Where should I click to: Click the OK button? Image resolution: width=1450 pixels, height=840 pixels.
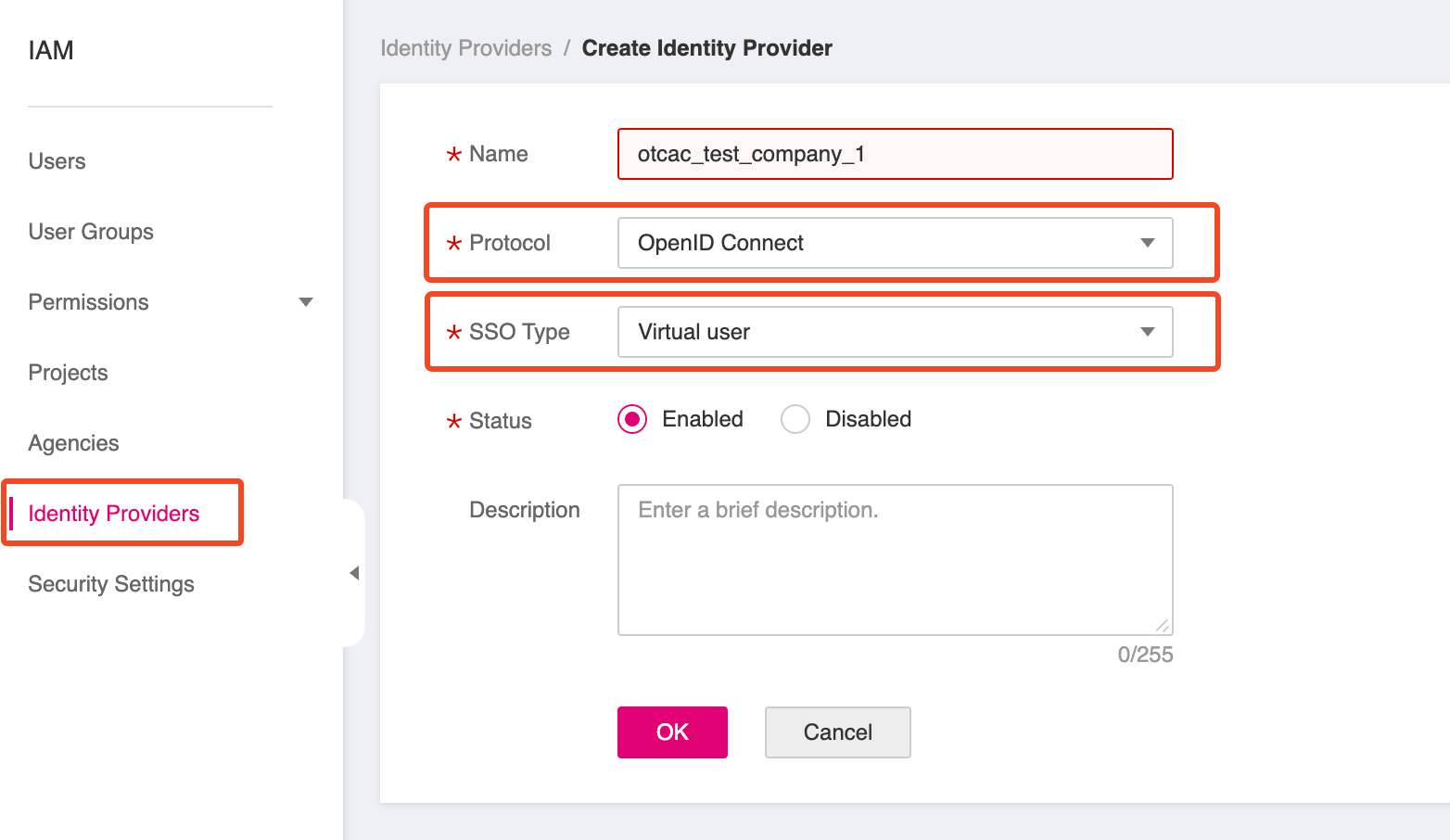coord(672,732)
